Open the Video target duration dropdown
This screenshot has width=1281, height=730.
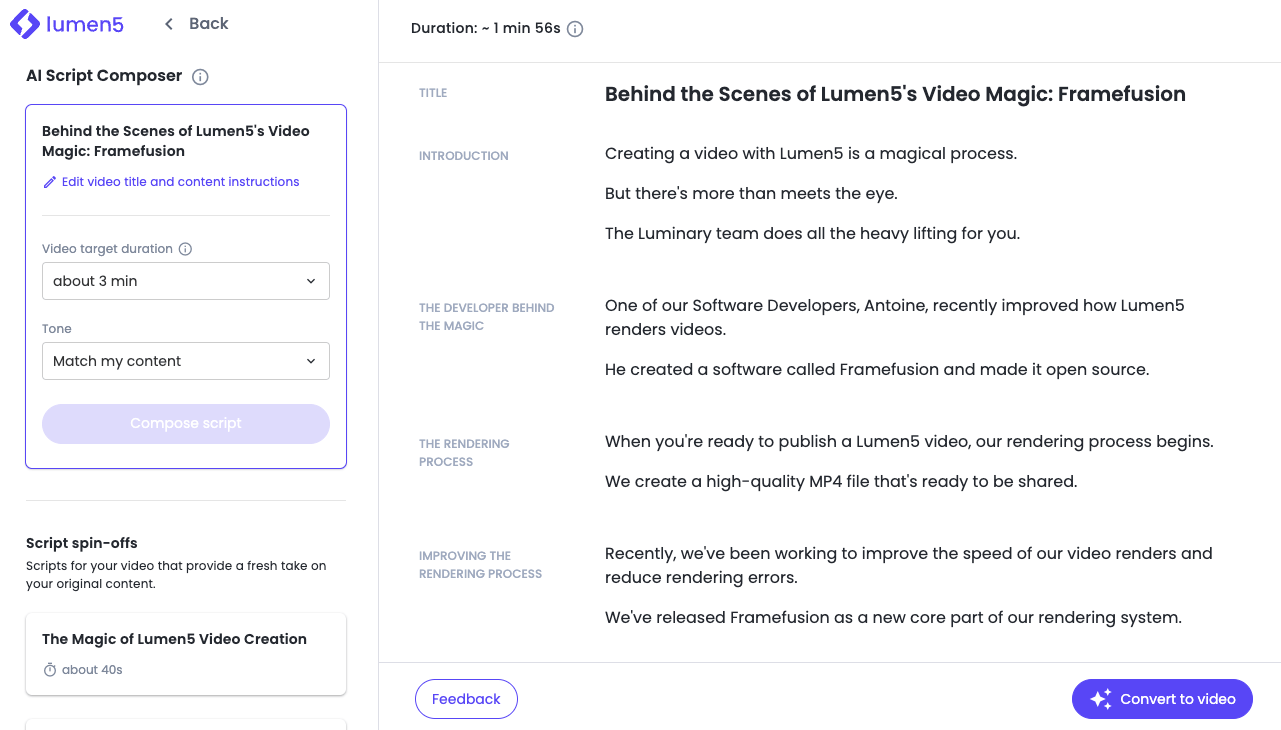click(x=186, y=281)
